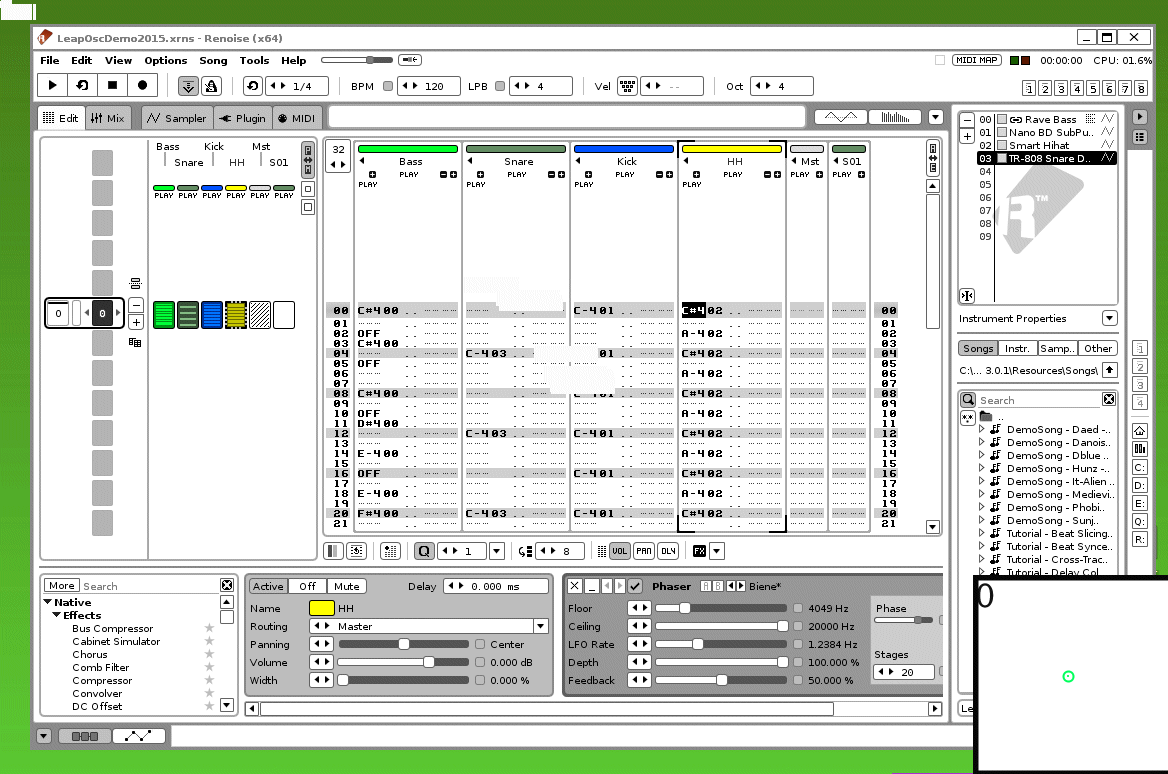Screen dimensions: 1168x774
Task: Switch to the Sampler tab
Action: point(177,117)
